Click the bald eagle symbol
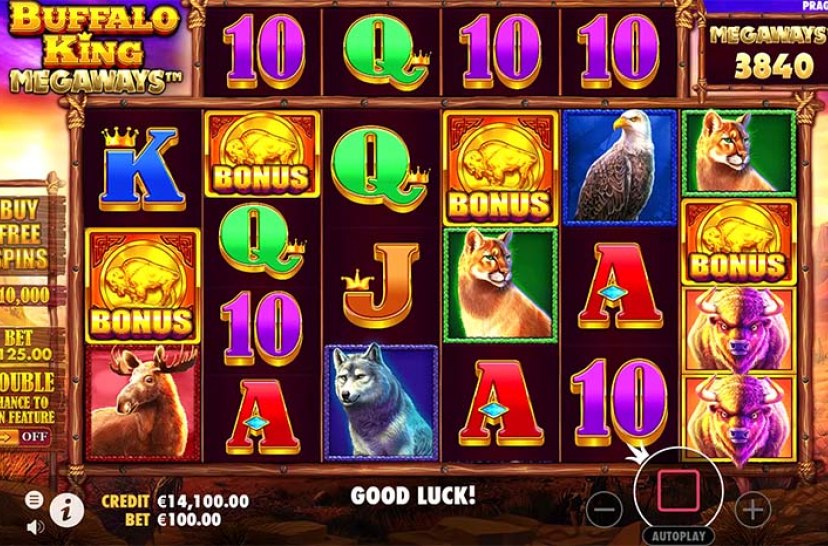The height and width of the screenshot is (546, 828). (619, 168)
